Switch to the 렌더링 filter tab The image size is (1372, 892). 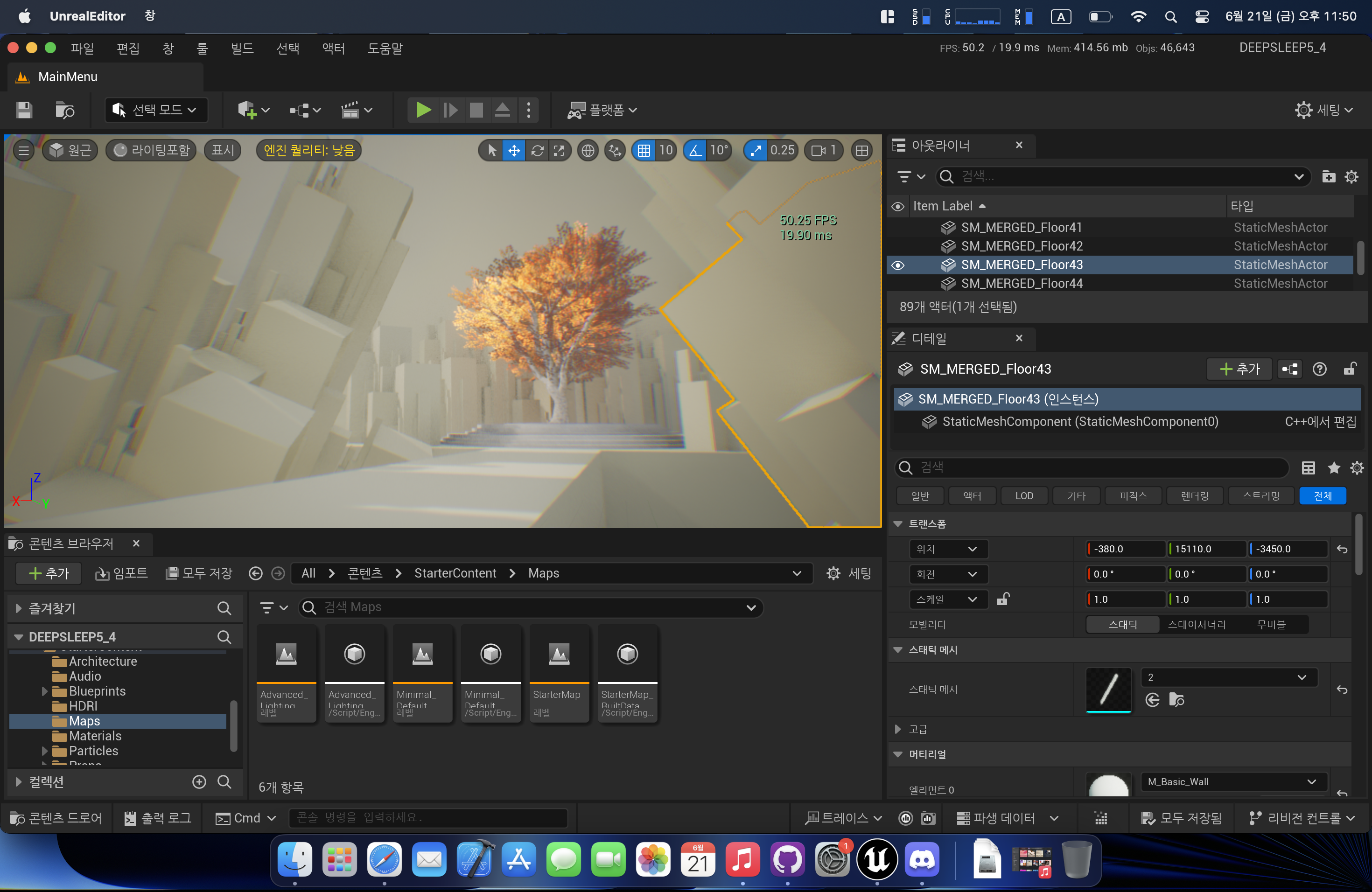pyautogui.click(x=1195, y=495)
